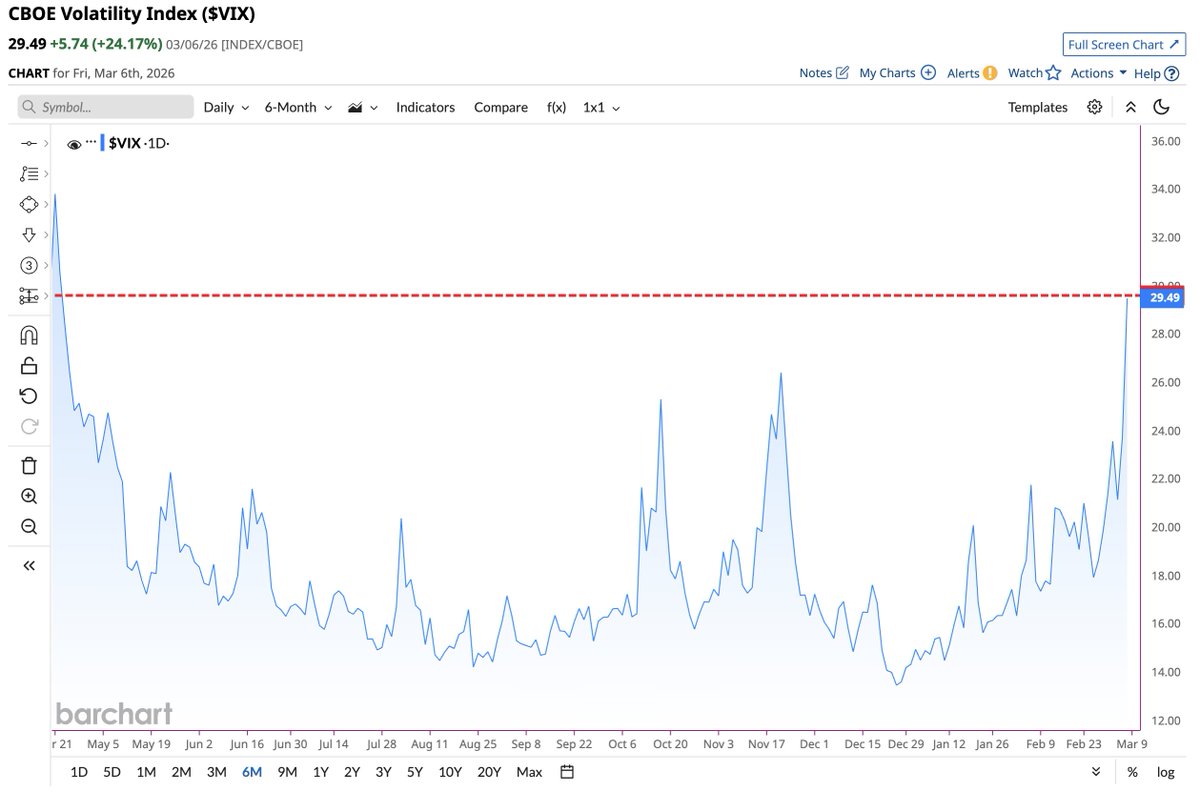Expand the Fibonacci tools submenu arrow
The image size is (1200, 792).
point(46,174)
